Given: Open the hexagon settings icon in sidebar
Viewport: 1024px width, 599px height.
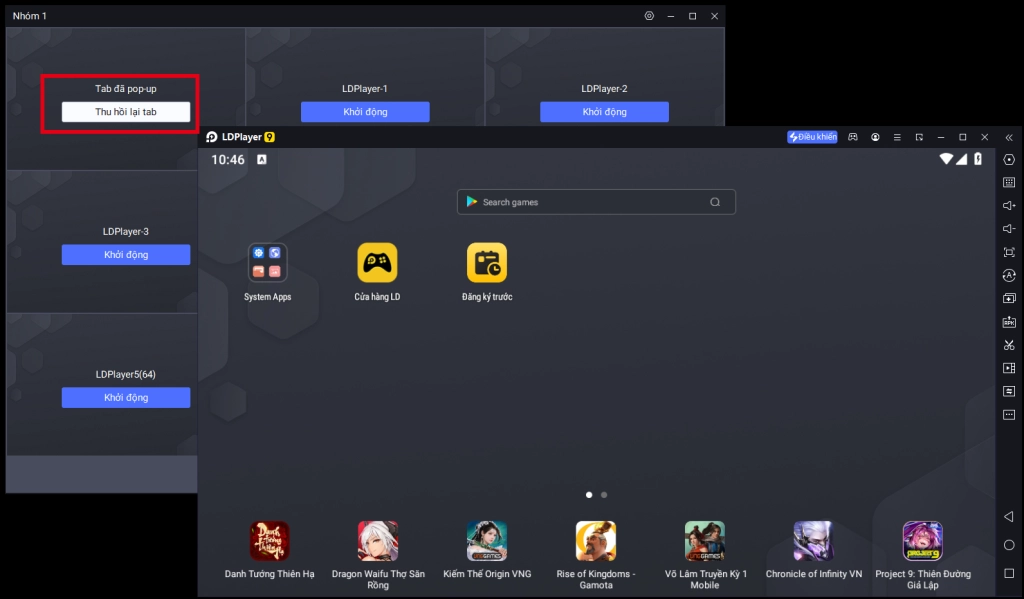Looking at the screenshot, I should pyautogui.click(x=1009, y=159).
